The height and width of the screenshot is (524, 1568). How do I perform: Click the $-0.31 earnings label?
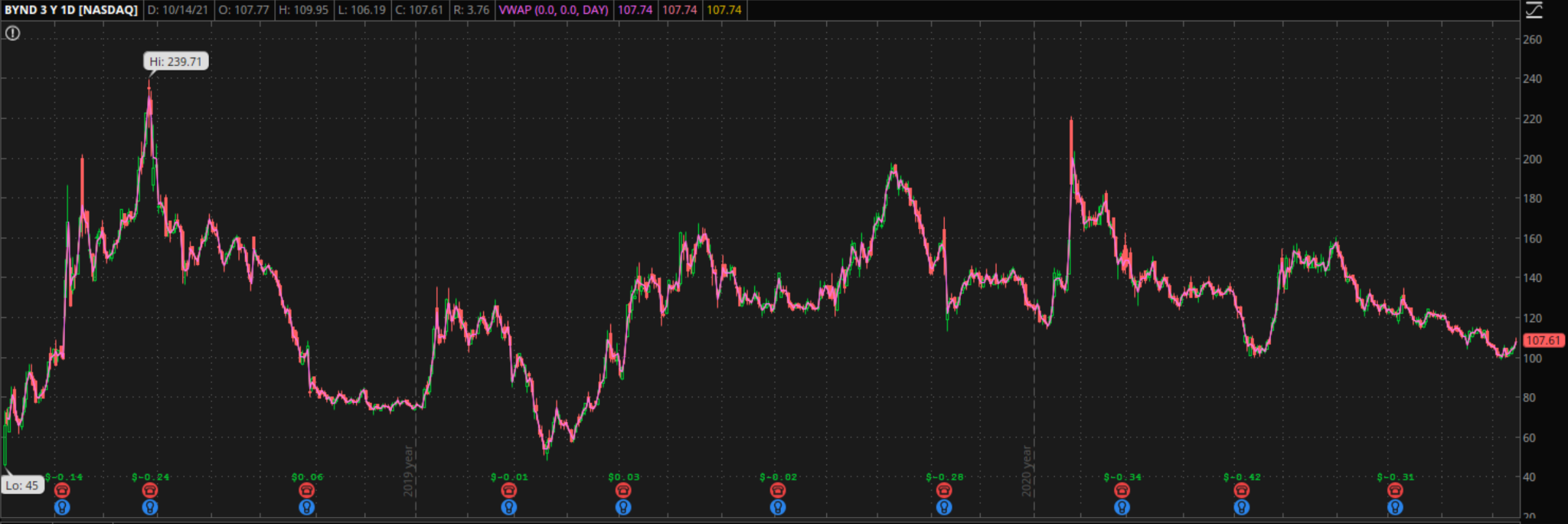pyautogui.click(x=1396, y=477)
